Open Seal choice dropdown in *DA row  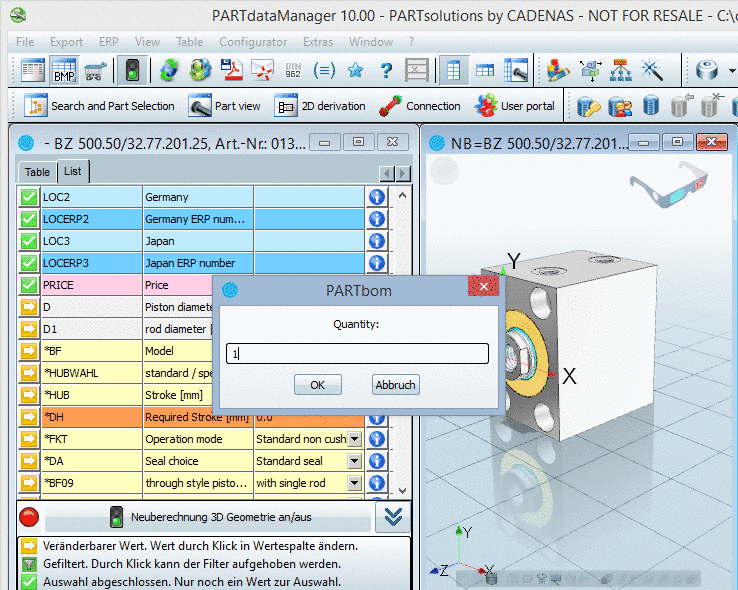[x=353, y=461]
